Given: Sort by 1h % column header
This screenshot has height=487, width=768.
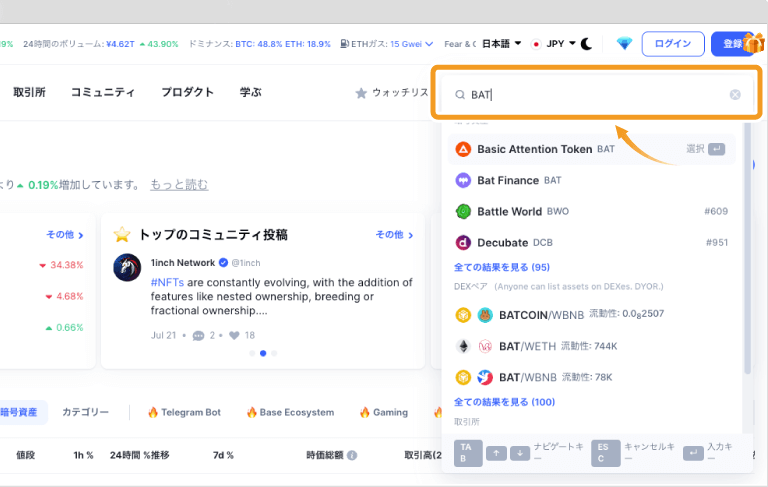Looking at the screenshot, I should 83,455.
